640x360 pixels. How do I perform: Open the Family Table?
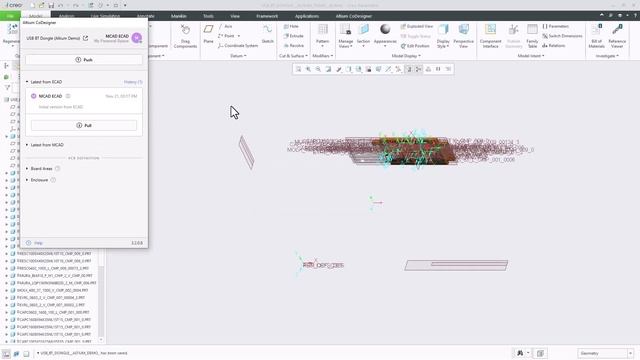click(532, 36)
